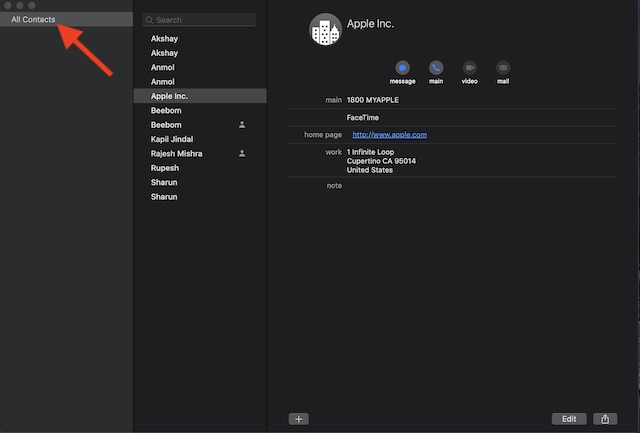Select the second Akshay contact
The image size is (640, 433).
pyautogui.click(x=200, y=53)
